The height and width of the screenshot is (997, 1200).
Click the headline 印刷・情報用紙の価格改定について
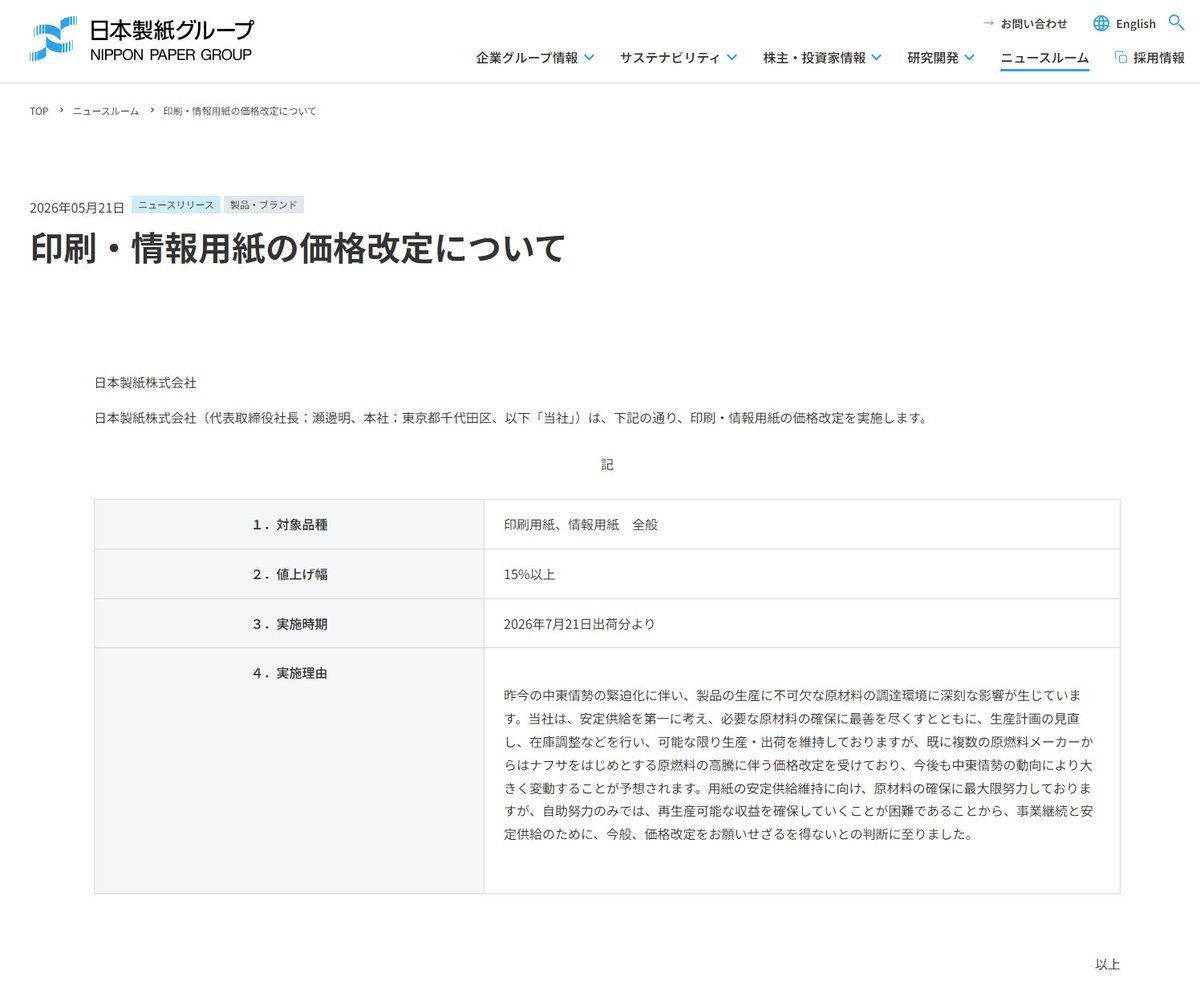(297, 248)
